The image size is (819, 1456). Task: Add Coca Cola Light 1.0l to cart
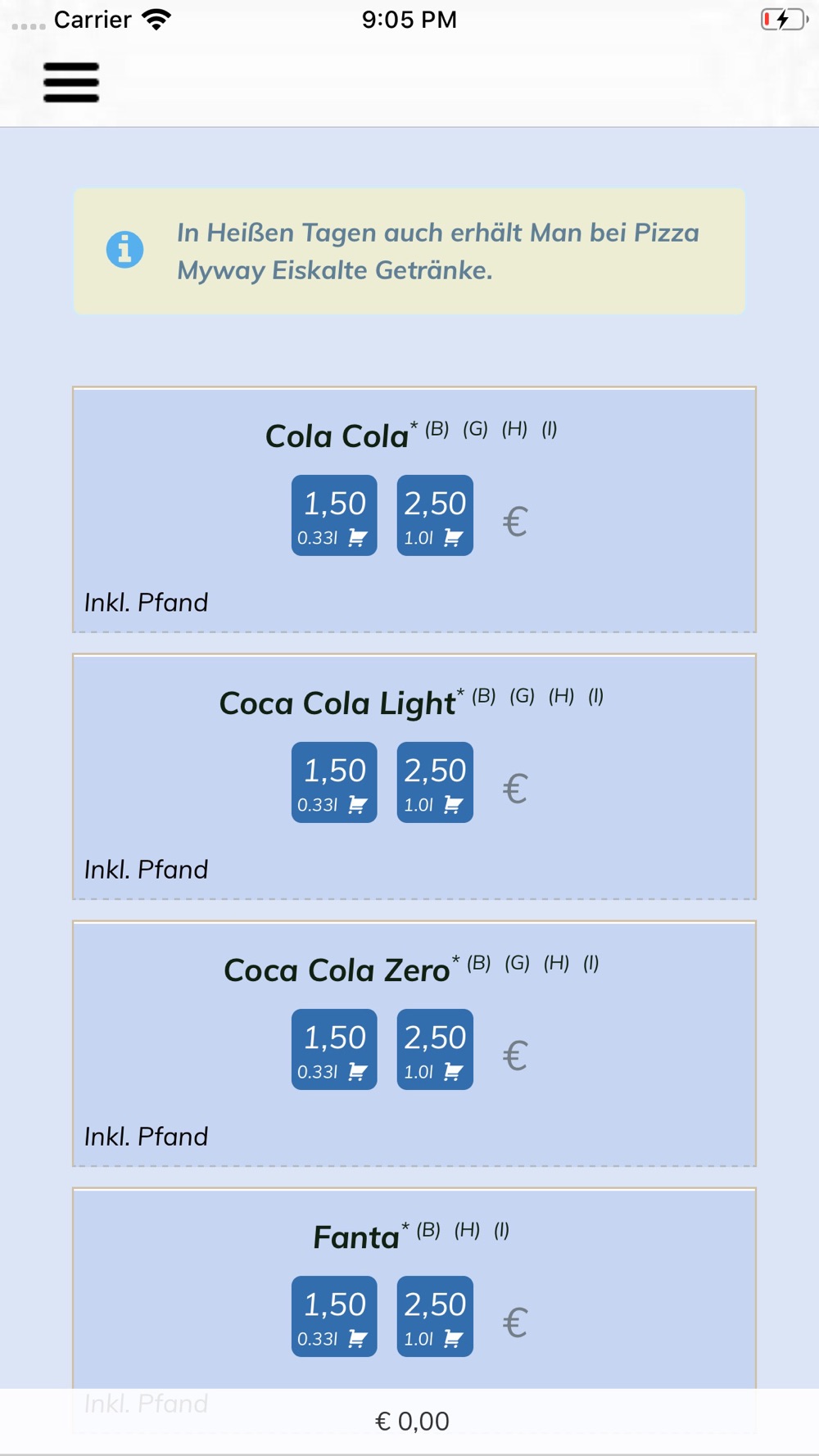point(435,782)
